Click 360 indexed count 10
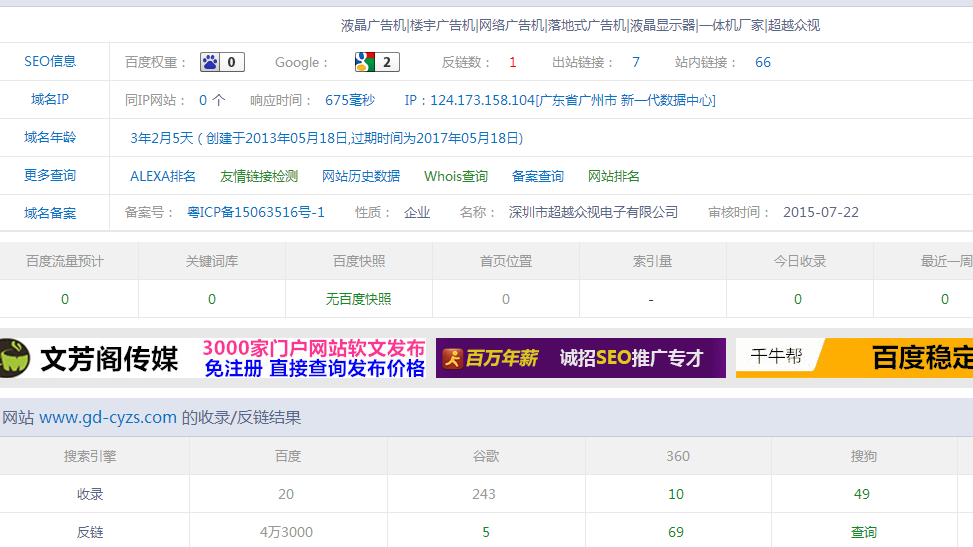 pos(676,494)
